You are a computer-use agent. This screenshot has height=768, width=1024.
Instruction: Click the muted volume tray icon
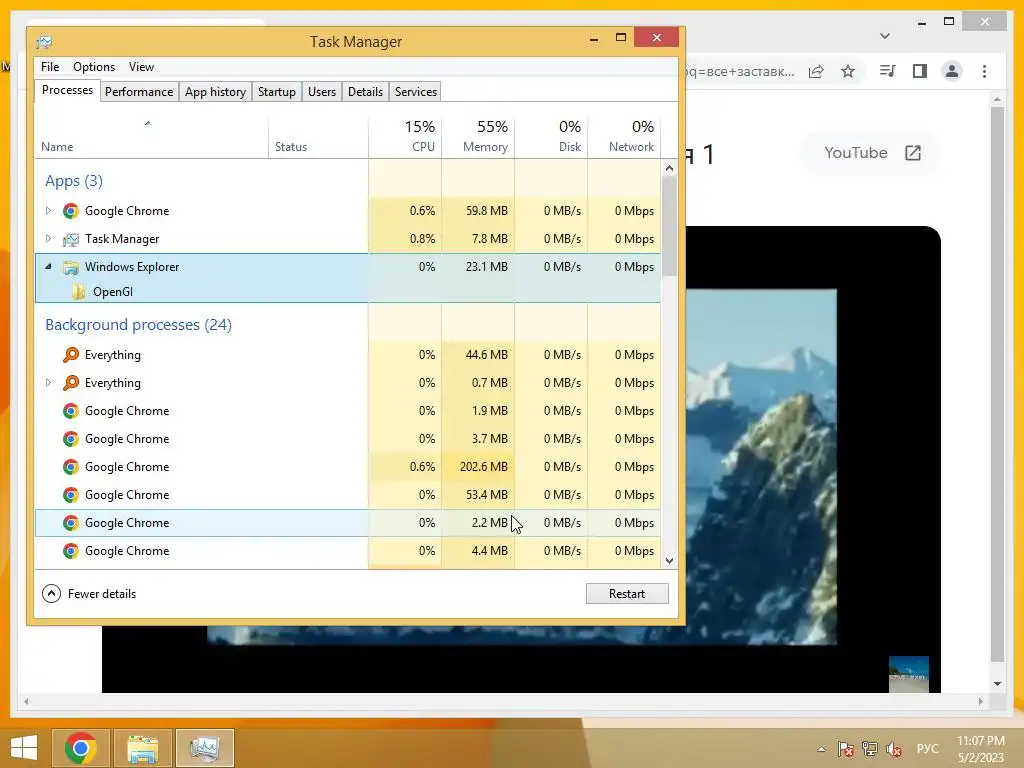[x=894, y=748]
